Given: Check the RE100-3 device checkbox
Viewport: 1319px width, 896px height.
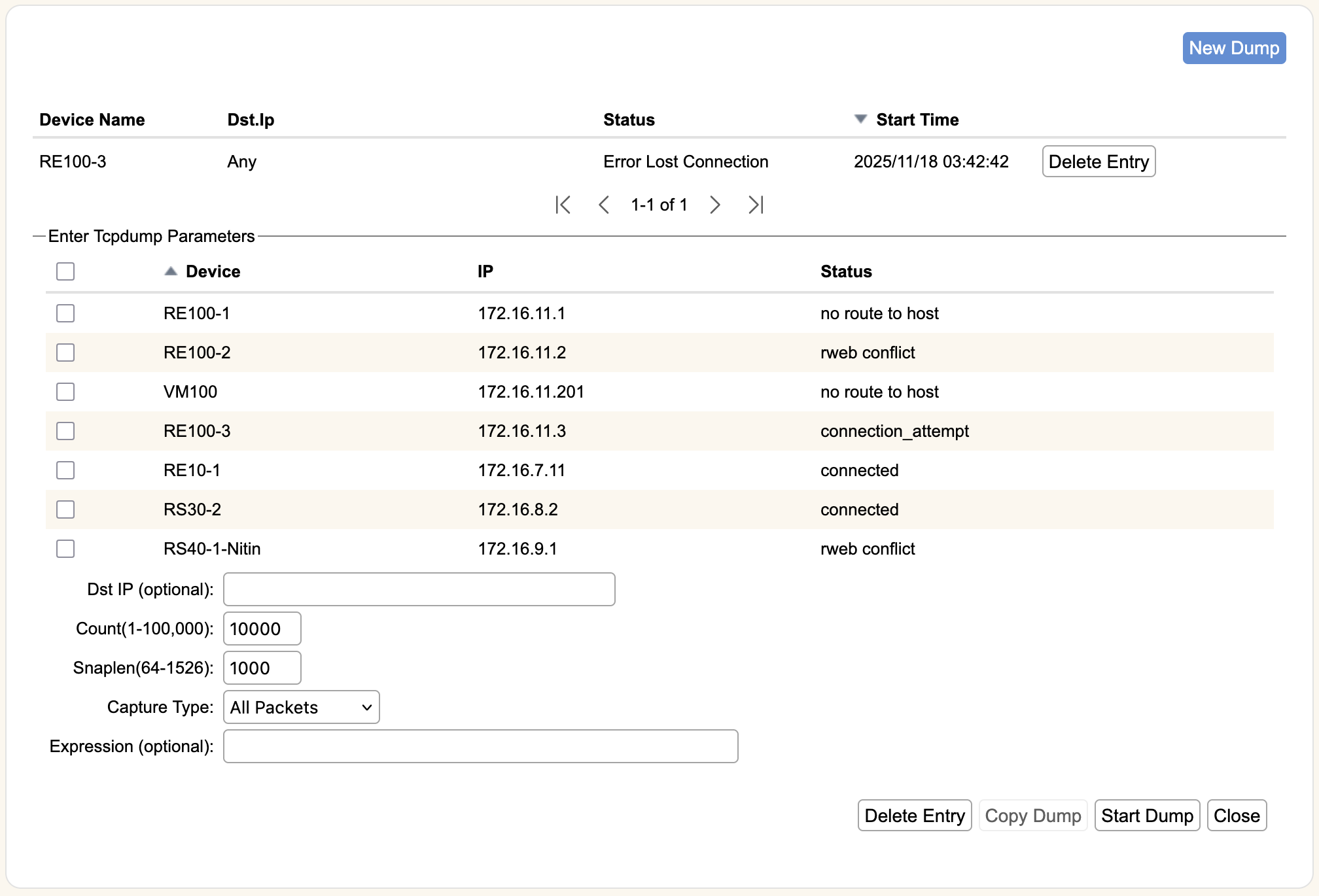Looking at the screenshot, I should 65,431.
